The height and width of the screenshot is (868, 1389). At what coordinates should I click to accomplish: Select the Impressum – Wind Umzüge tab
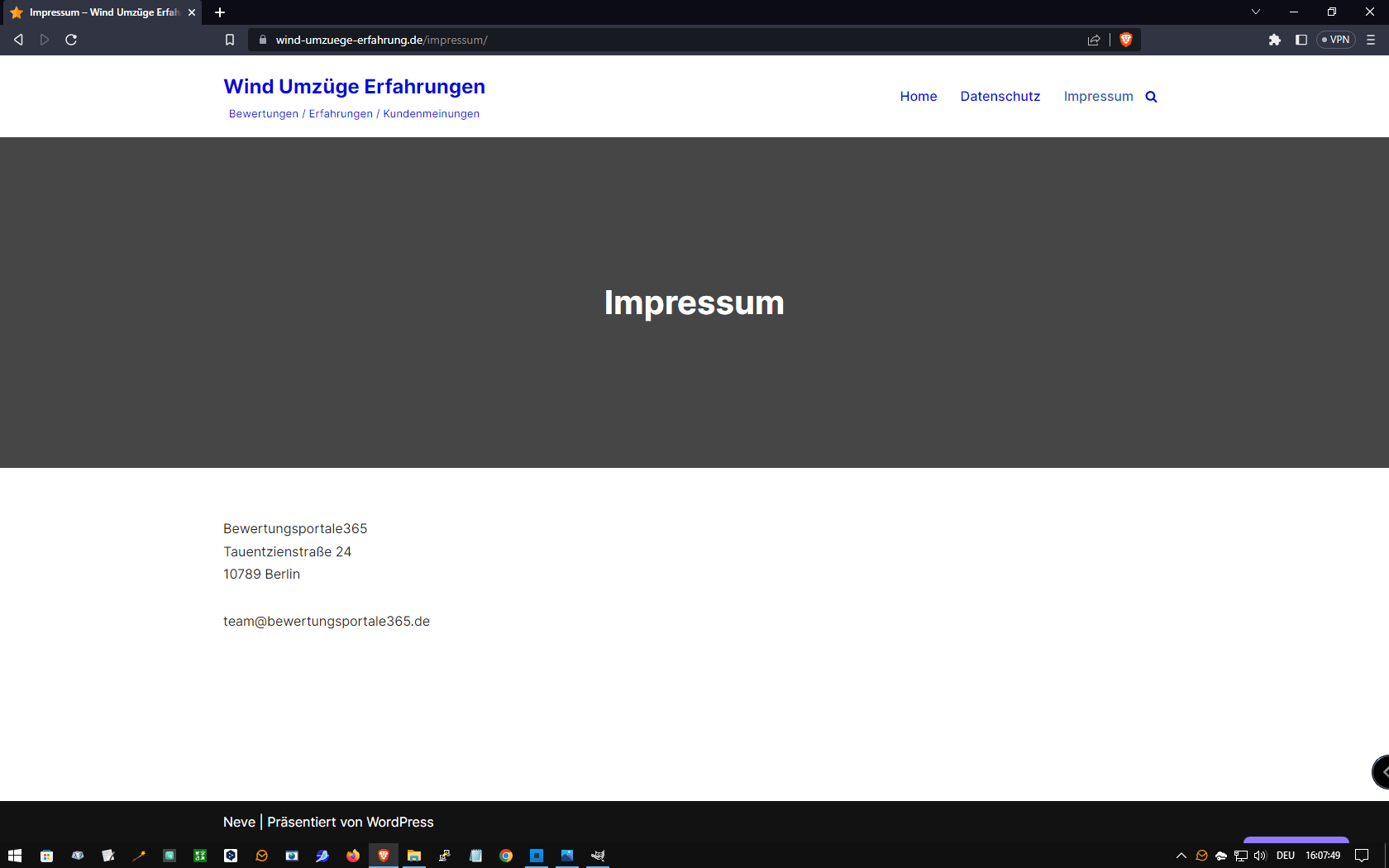pyautogui.click(x=103, y=12)
